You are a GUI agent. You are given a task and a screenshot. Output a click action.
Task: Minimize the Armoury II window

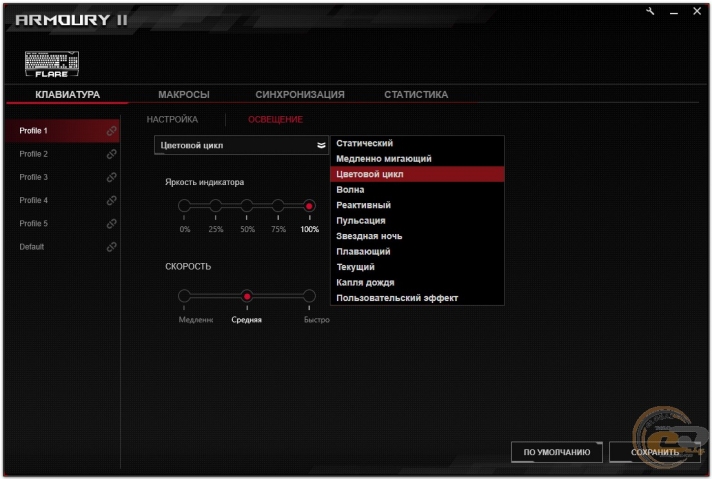[x=674, y=12]
